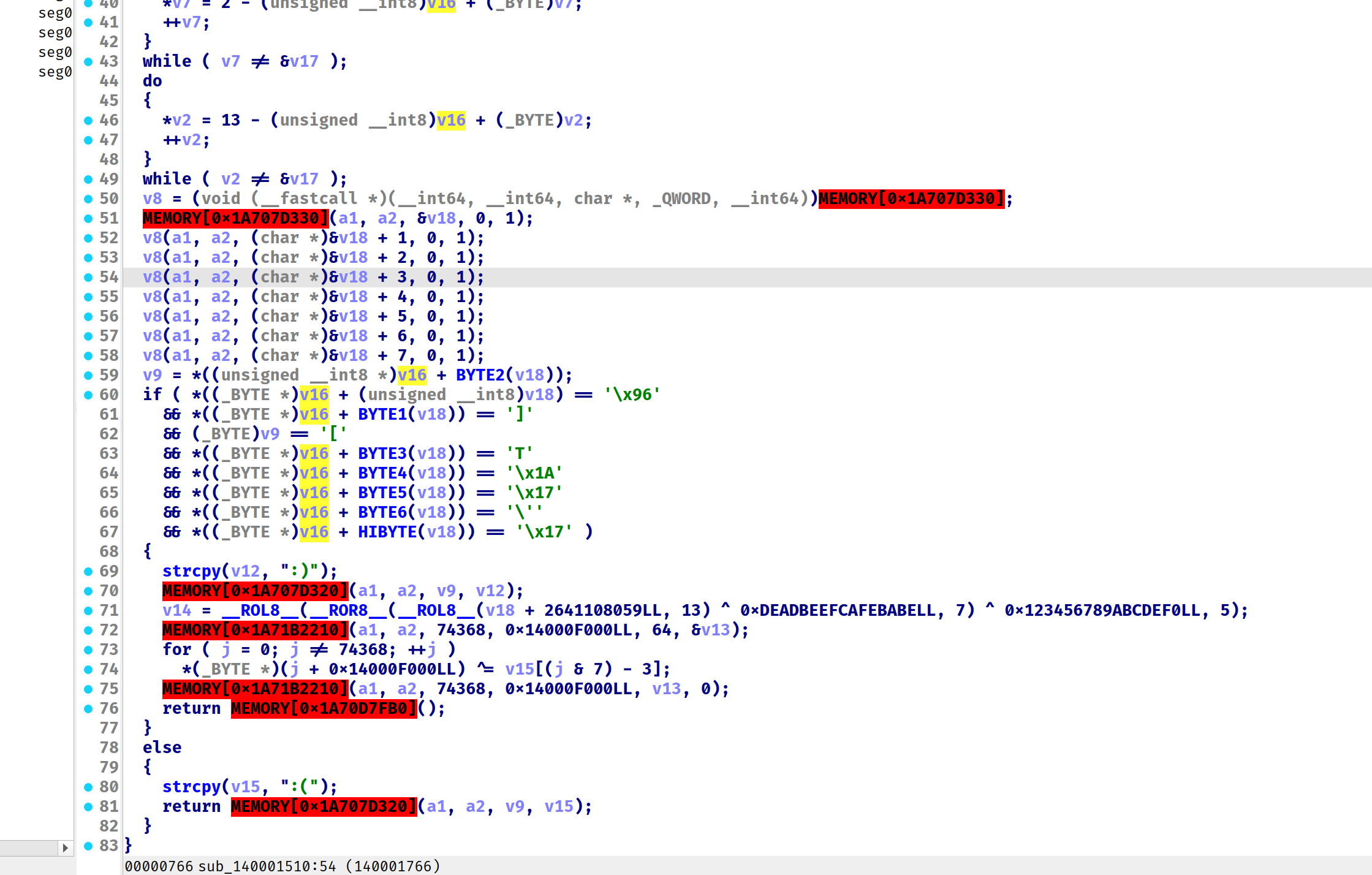Click the 'T' character constant on line 63

pyautogui.click(x=520, y=453)
